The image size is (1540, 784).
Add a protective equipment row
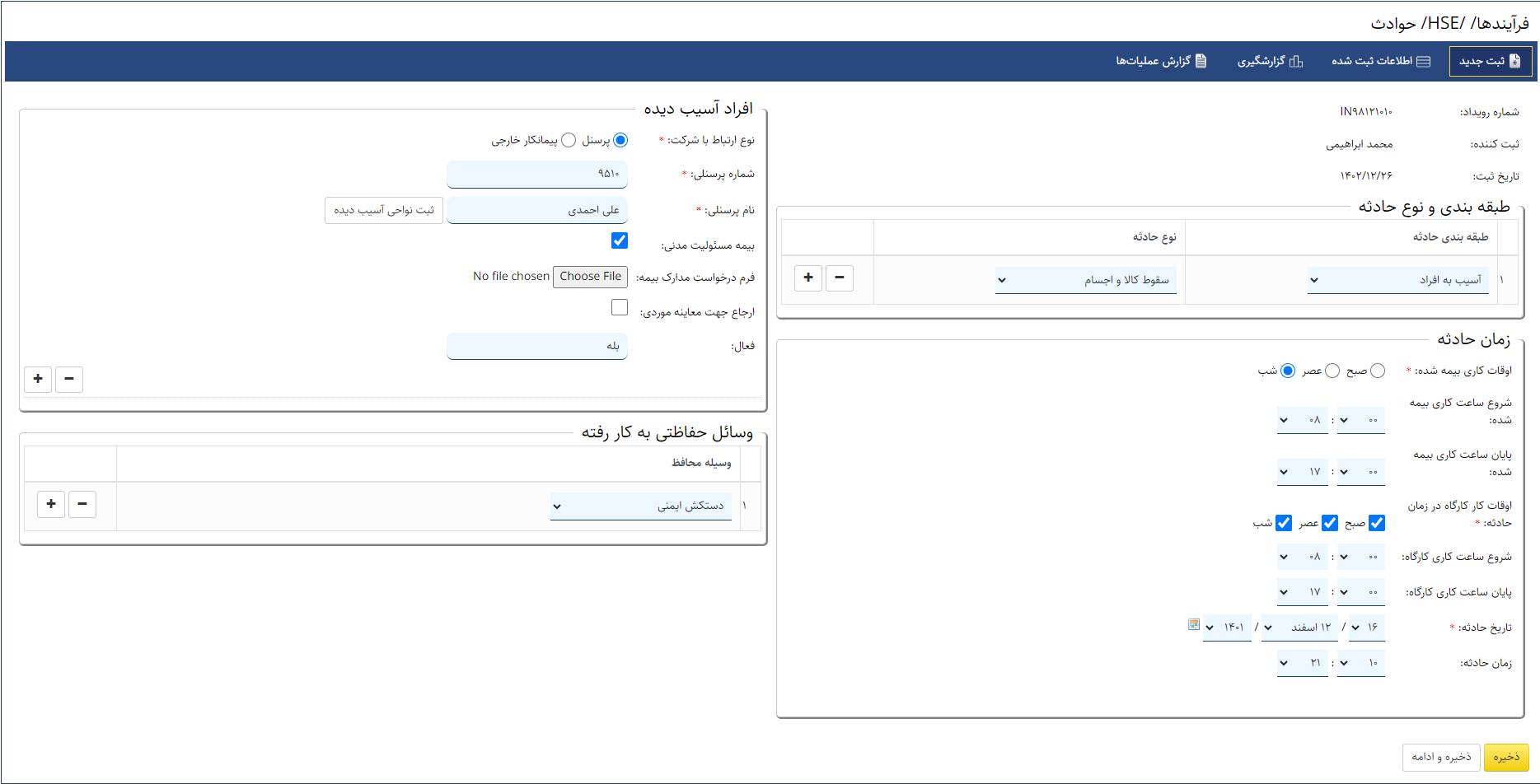tap(51, 504)
